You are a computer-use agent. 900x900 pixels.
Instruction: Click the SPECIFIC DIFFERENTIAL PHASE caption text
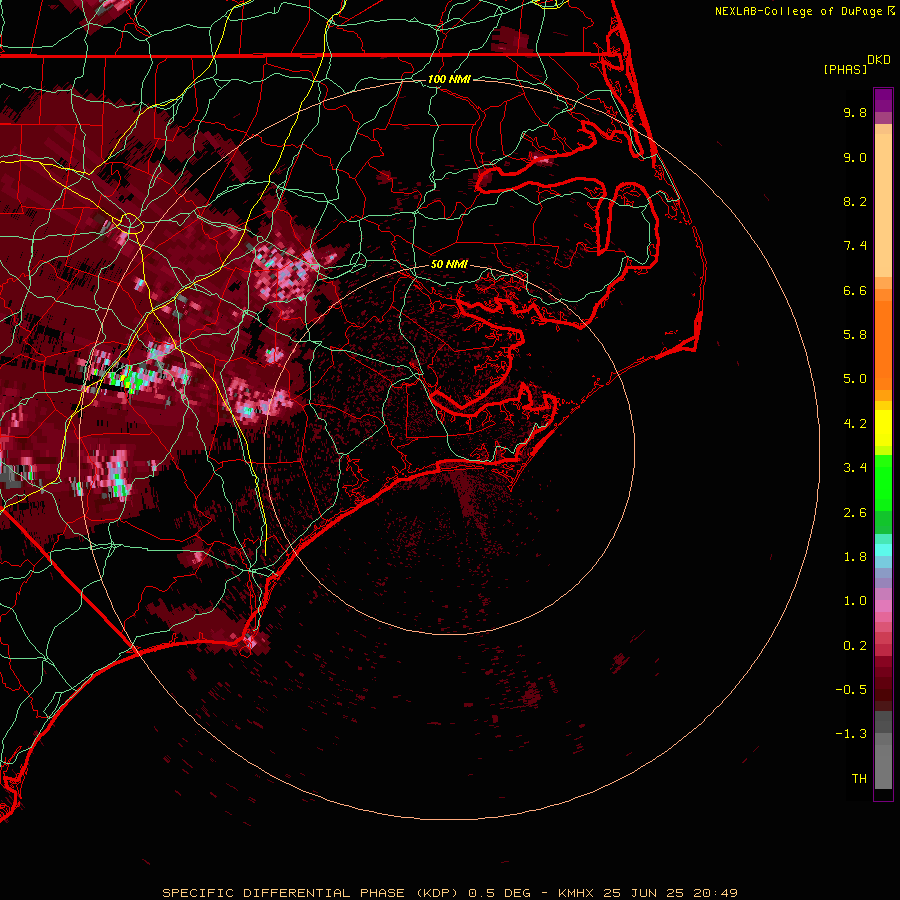click(x=285, y=893)
